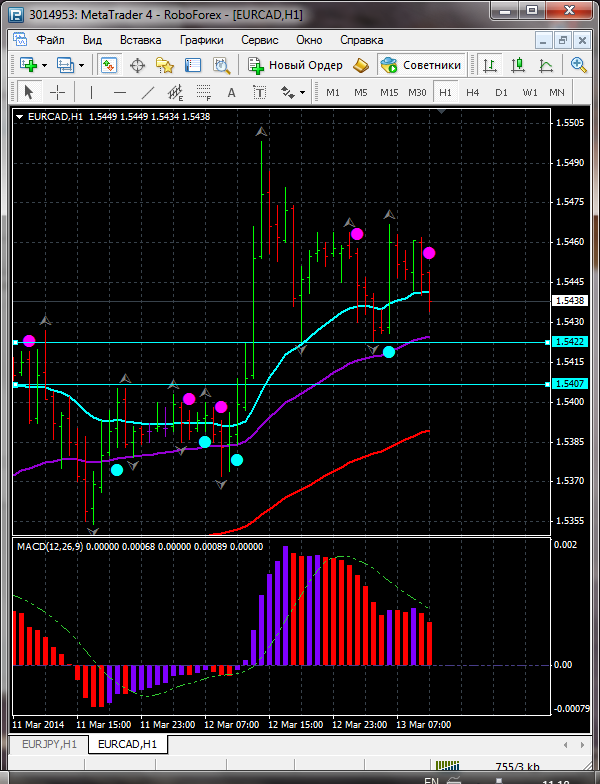The image size is (600, 784).
Task: Switch timeframe to M1
Action: click(332, 92)
